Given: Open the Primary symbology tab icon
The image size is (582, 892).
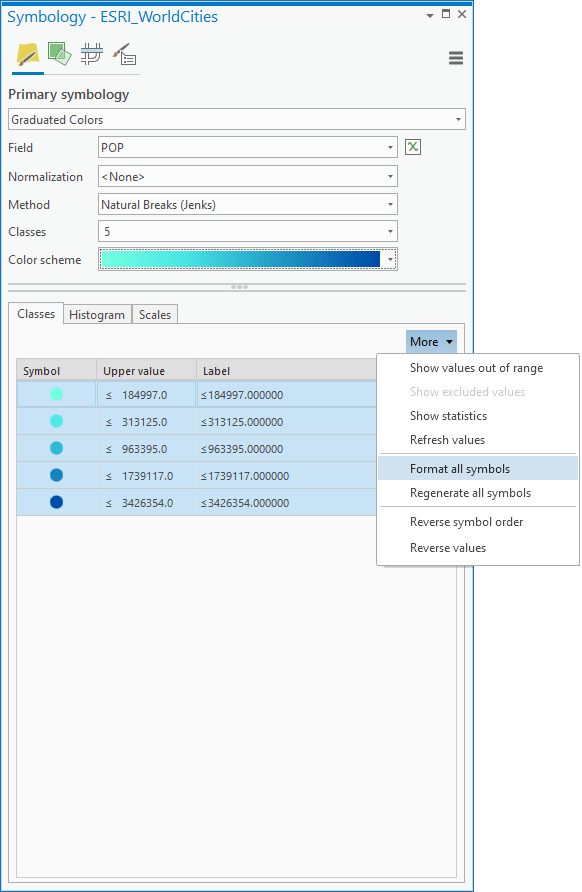Looking at the screenshot, I should tap(27, 55).
